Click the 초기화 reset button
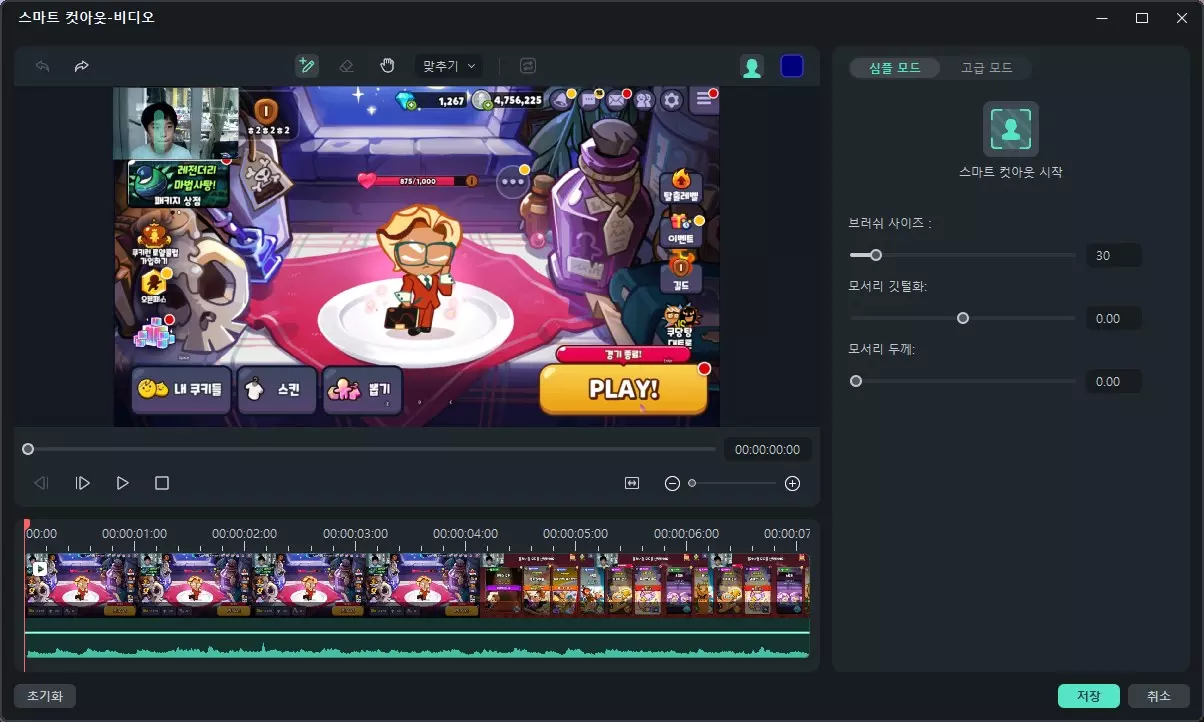The height and width of the screenshot is (722, 1204). pyautogui.click(x=45, y=696)
